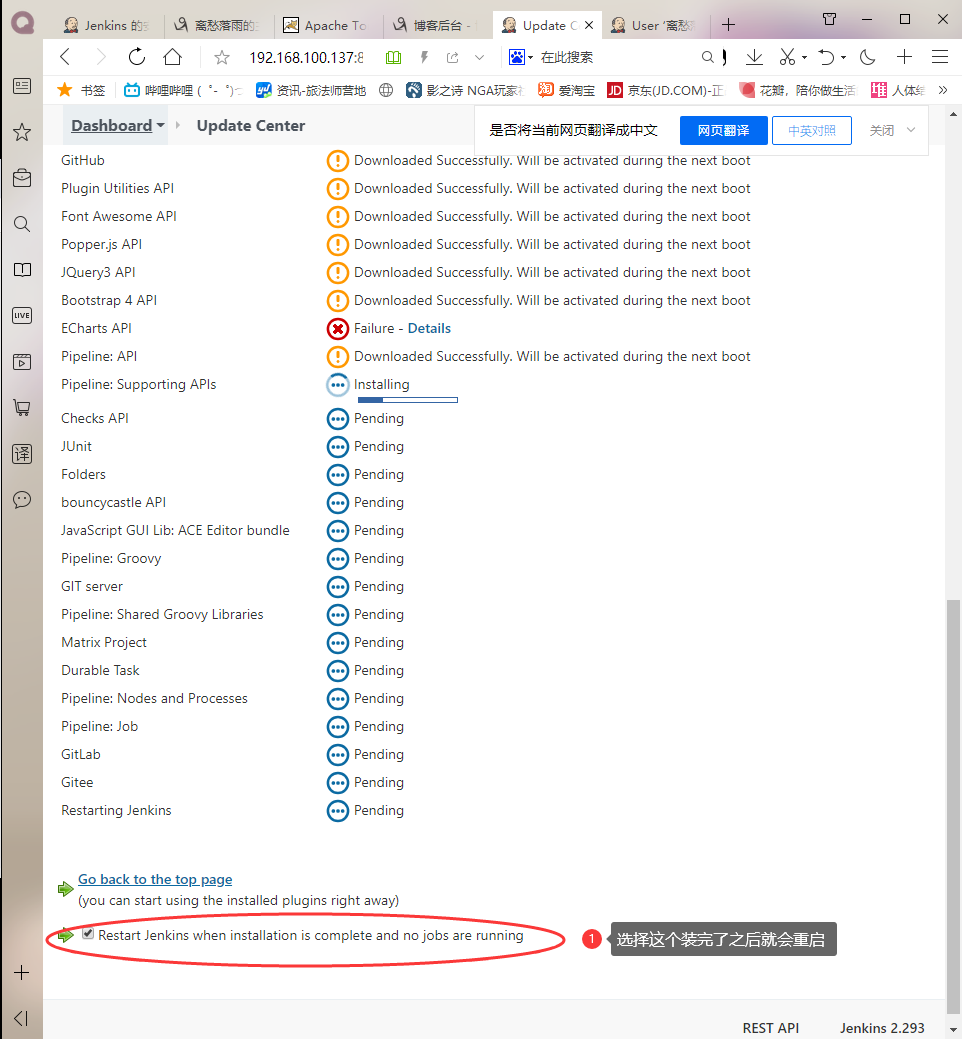Click the undo closed-tab icon
The height and width of the screenshot is (1039, 962).
point(826,58)
